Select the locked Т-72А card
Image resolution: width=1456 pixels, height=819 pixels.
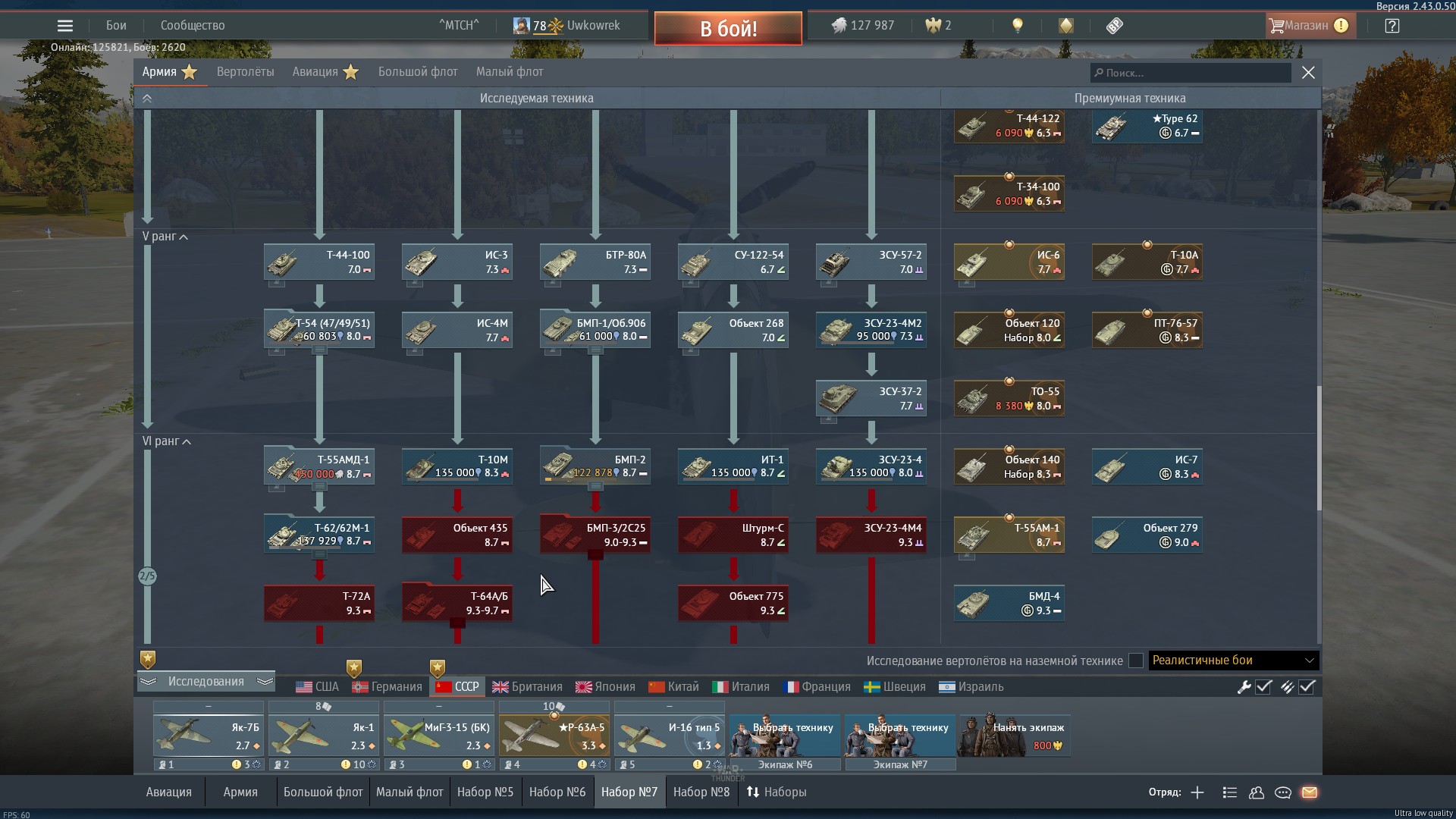319,604
